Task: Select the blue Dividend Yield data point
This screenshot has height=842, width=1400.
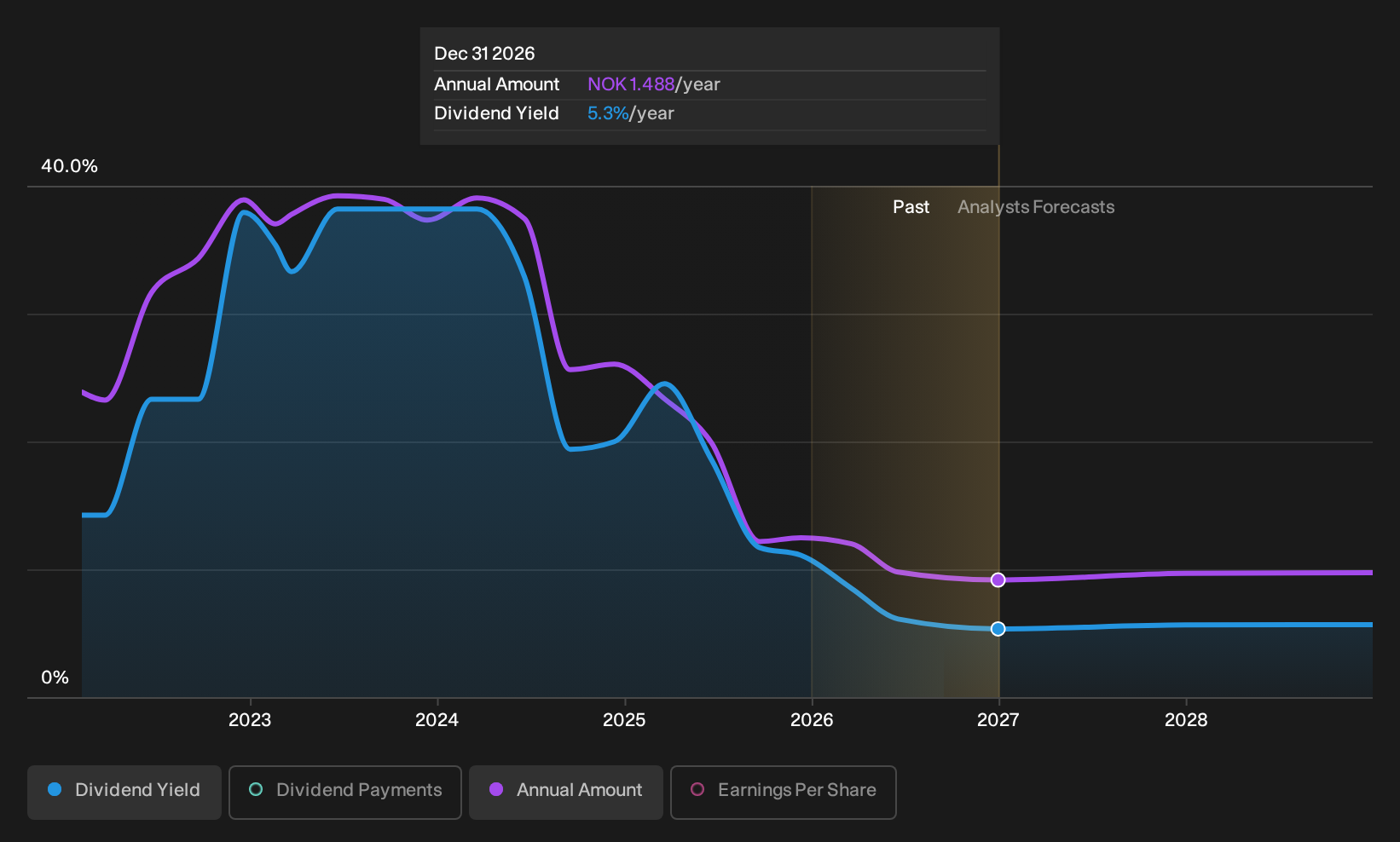Action: coord(998,629)
